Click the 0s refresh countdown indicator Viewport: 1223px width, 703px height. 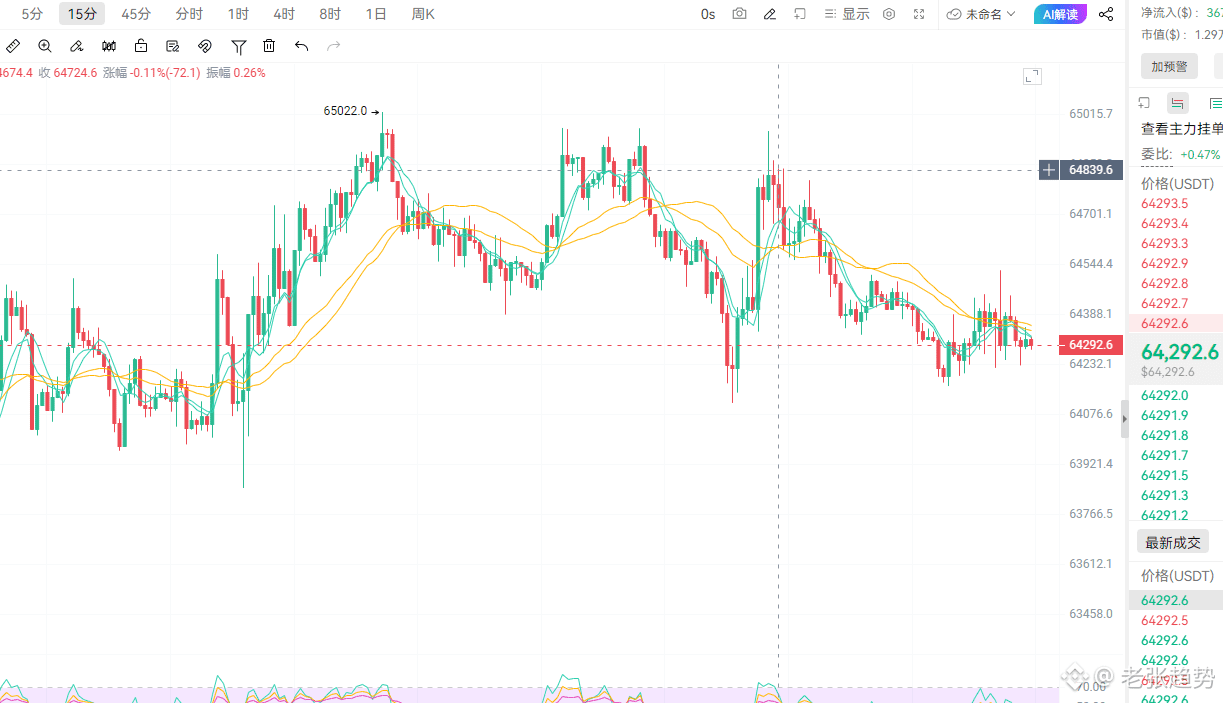coord(708,14)
